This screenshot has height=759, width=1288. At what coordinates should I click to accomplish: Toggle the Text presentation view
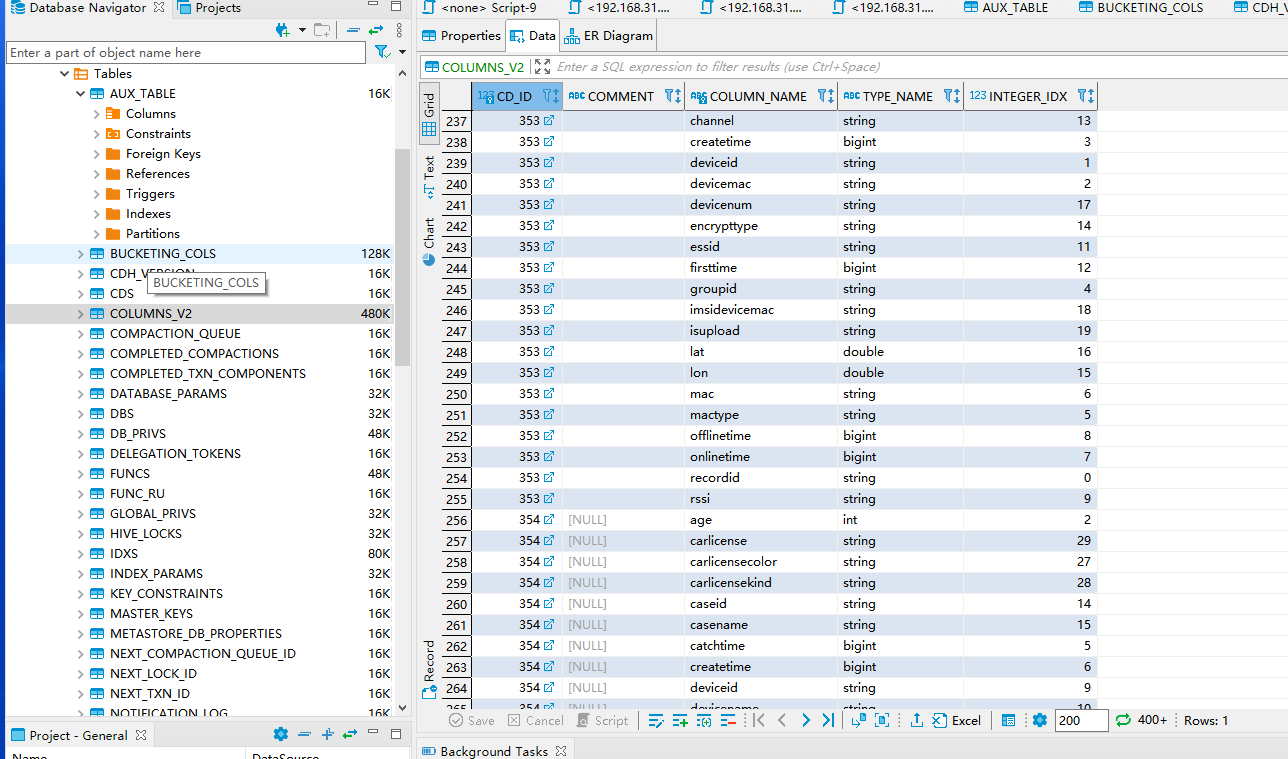tap(429, 175)
